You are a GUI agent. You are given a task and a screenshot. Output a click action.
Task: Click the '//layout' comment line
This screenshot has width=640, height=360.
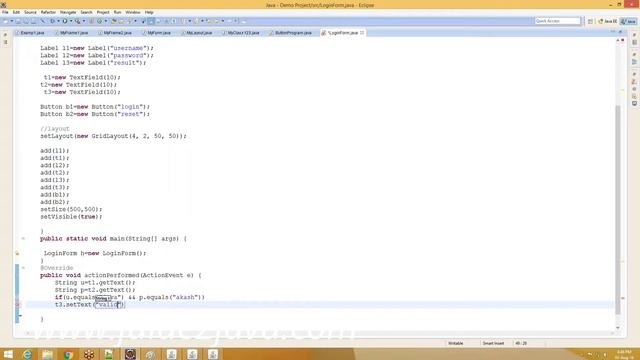click(x=55, y=129)
